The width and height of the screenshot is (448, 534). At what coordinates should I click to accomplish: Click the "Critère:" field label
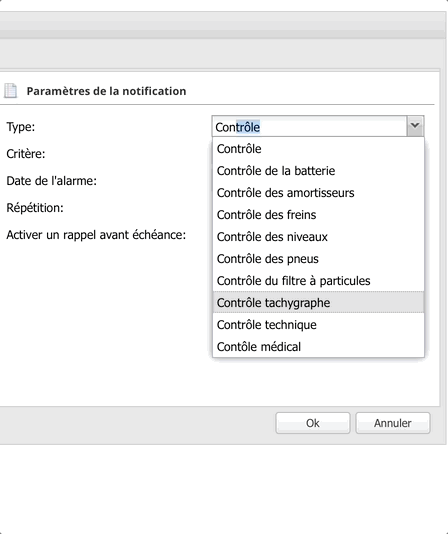(x=26, y=154)
